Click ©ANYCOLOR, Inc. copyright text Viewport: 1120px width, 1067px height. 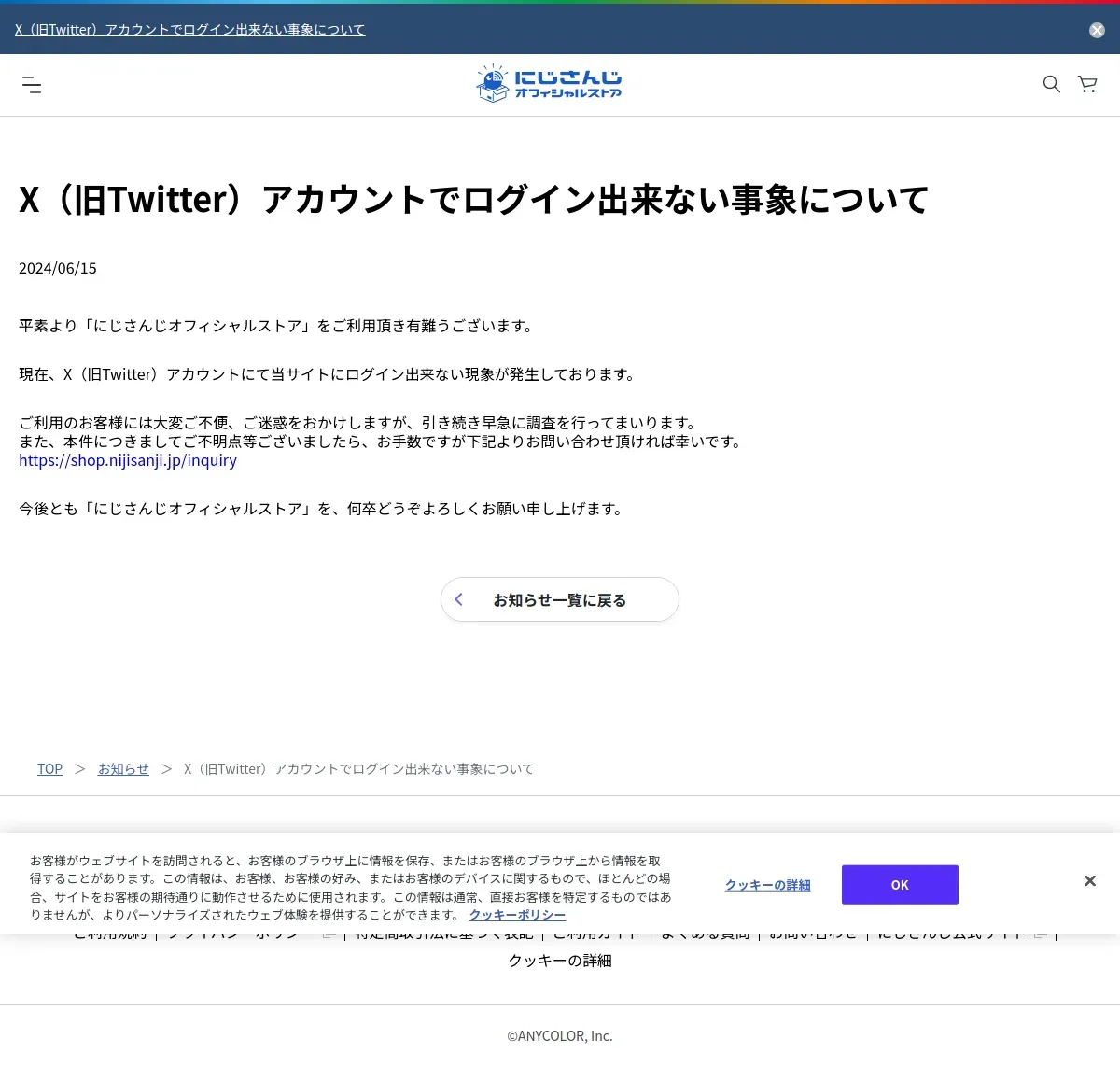tap(560, 1036)
